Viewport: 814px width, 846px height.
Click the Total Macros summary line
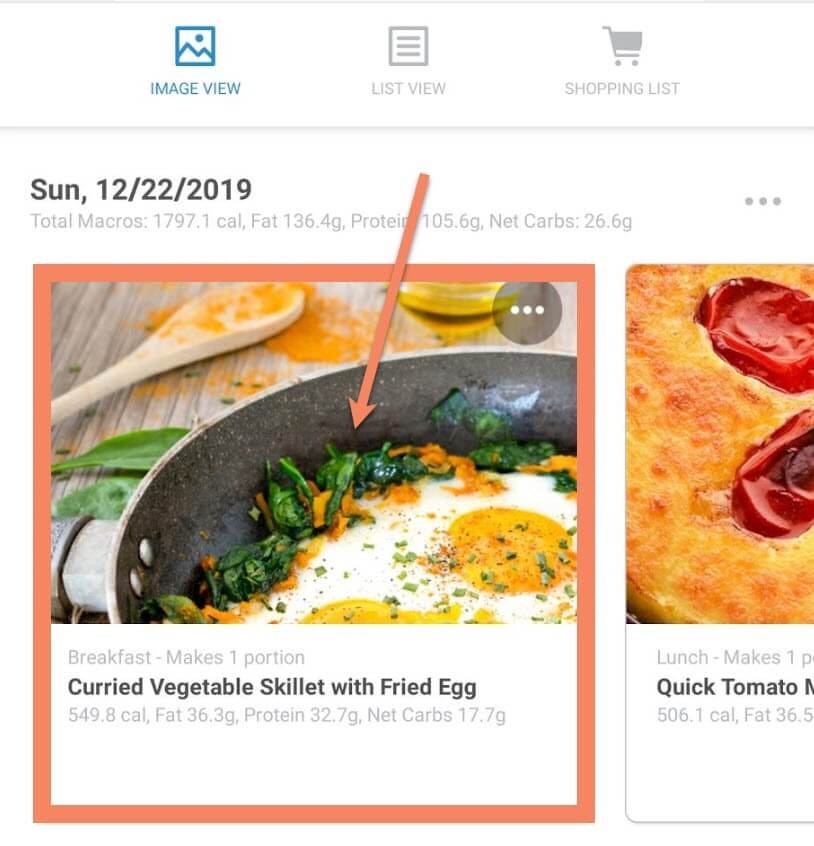point(331,221)
